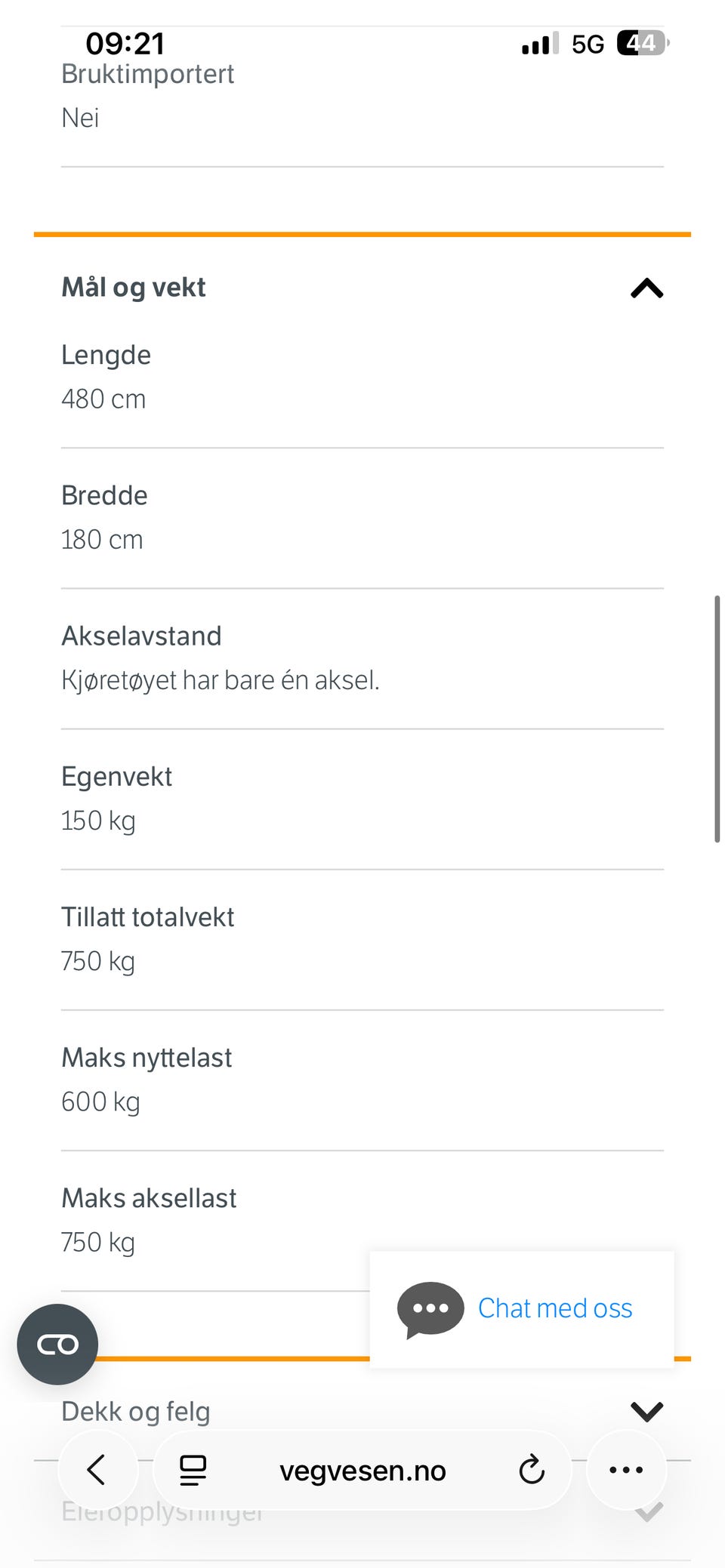Tap the 5G signal indicator
This screenshot has height=1568, width=725.
588,45
